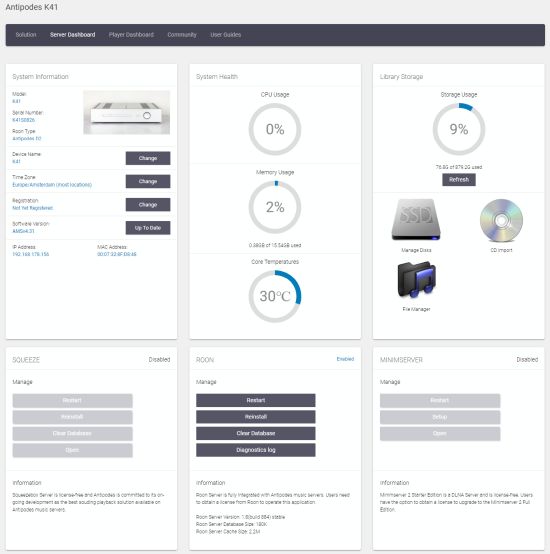The width and height of the screenshot is (550, 554).
Task: Refresh the storage usage
Action: pyautogui.click(x=459, y=179)
